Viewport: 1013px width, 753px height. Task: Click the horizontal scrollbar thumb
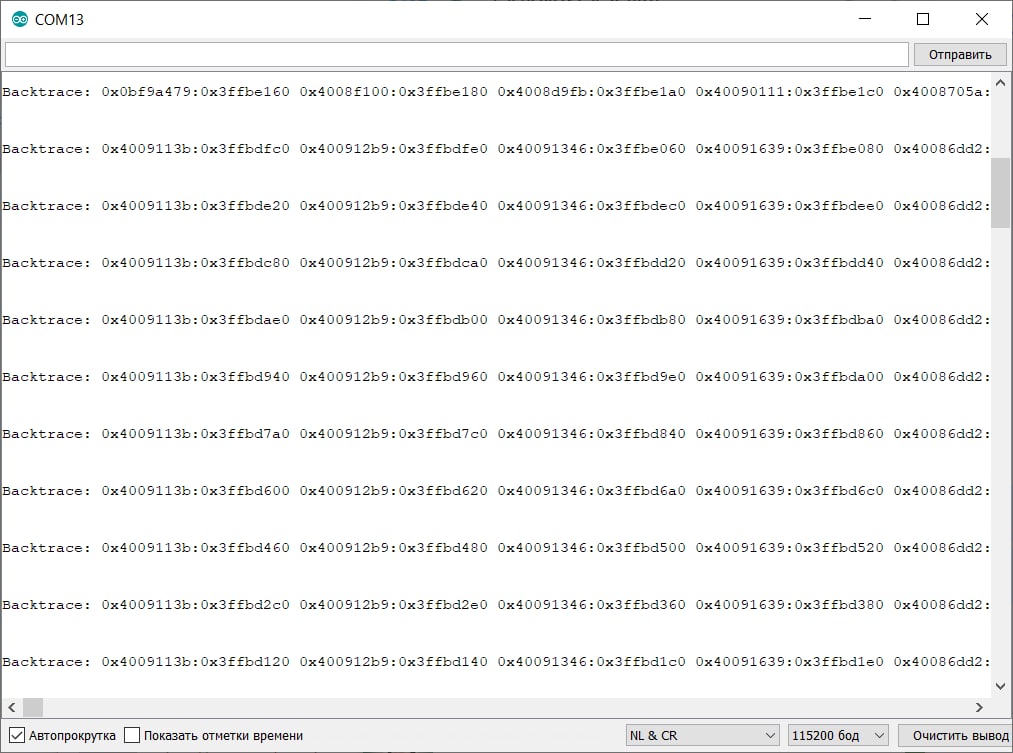tap(33, 707)
